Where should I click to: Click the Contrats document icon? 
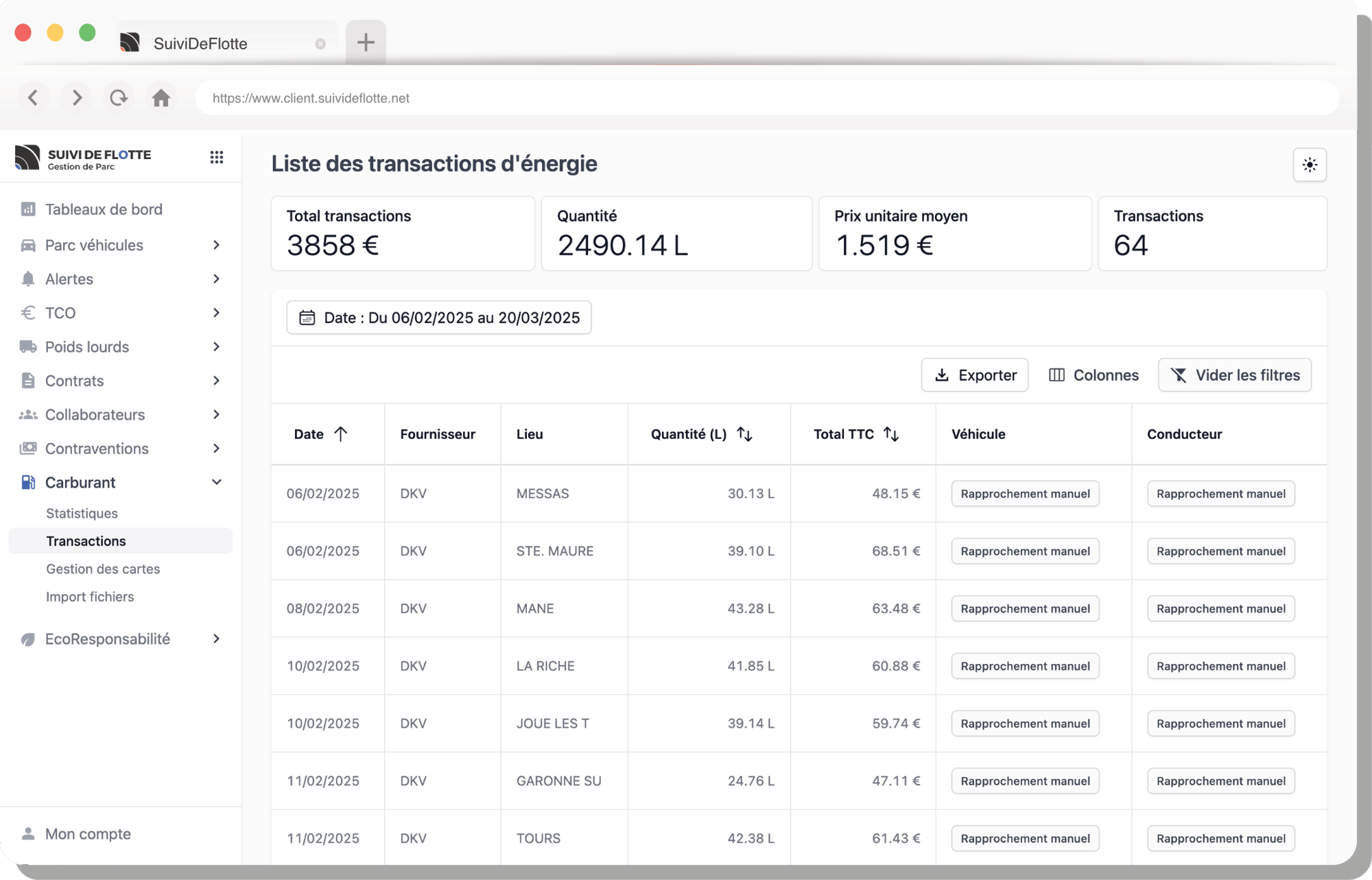(28, 381)
